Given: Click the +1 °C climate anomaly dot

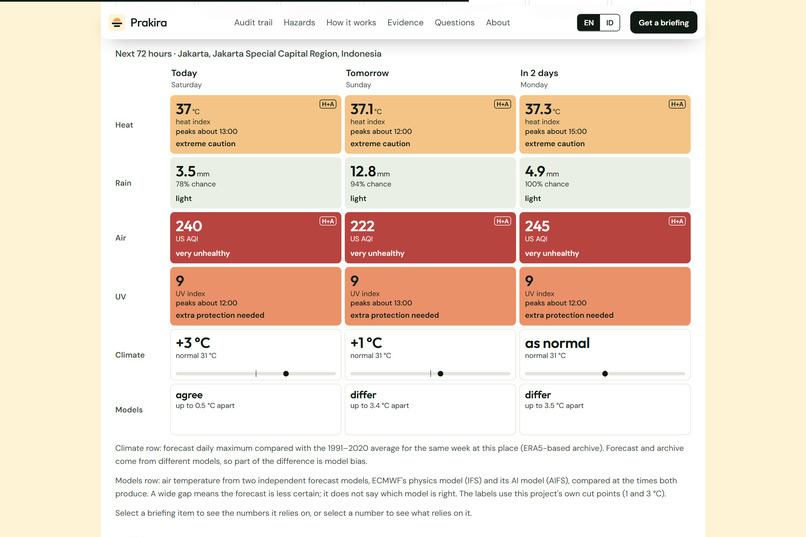Looking at the screenshot, I should [x=441, y=374].
